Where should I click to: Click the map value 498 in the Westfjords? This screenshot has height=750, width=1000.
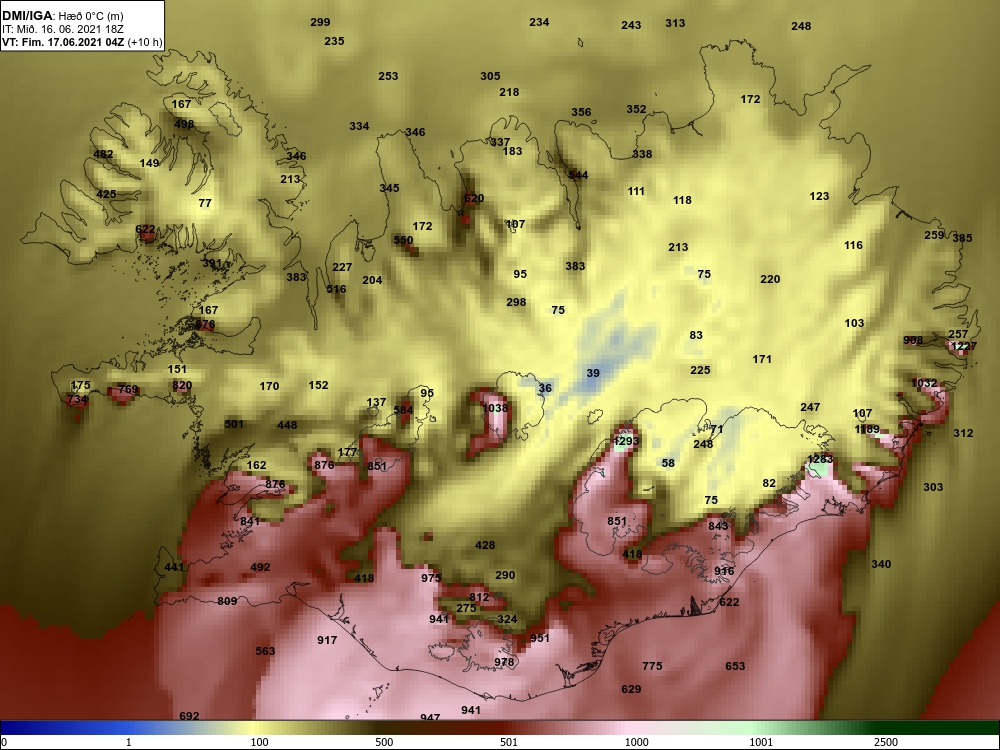point(184,124)
